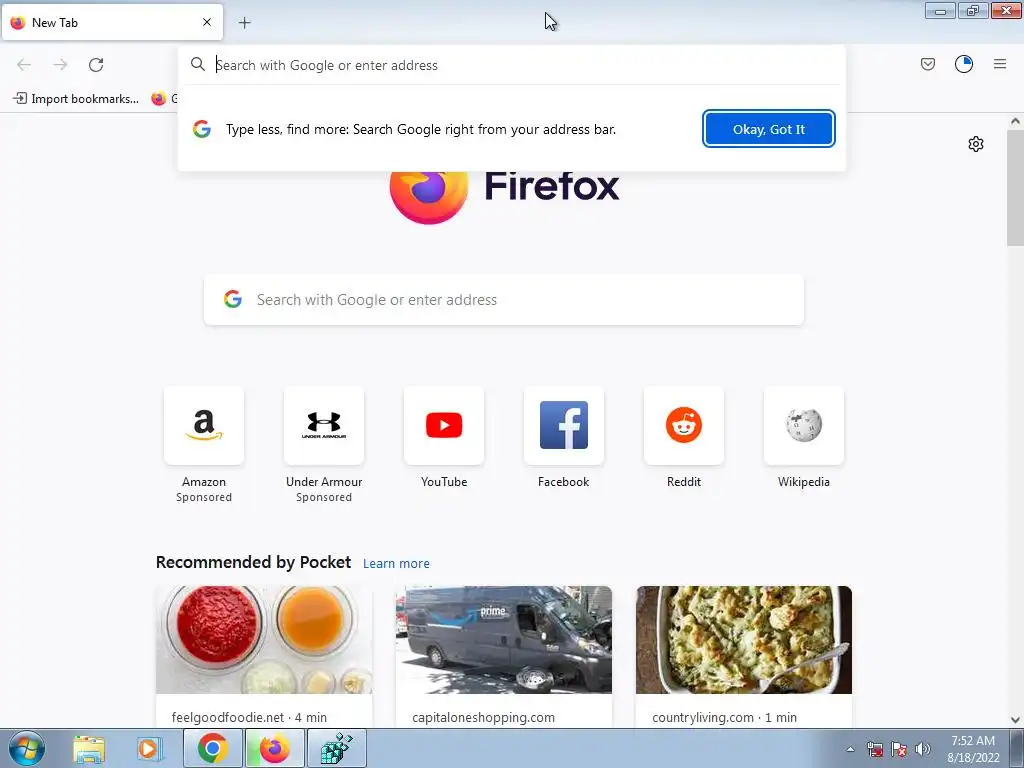Click the feelgoodfoodie.net · 4 min text
The width and height of the screenshot is (1024, 768).
point(249,717)
